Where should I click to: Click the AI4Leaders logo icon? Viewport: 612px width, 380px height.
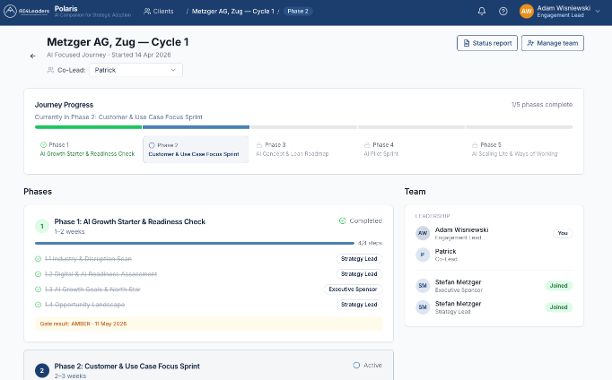tap(10, 11)
